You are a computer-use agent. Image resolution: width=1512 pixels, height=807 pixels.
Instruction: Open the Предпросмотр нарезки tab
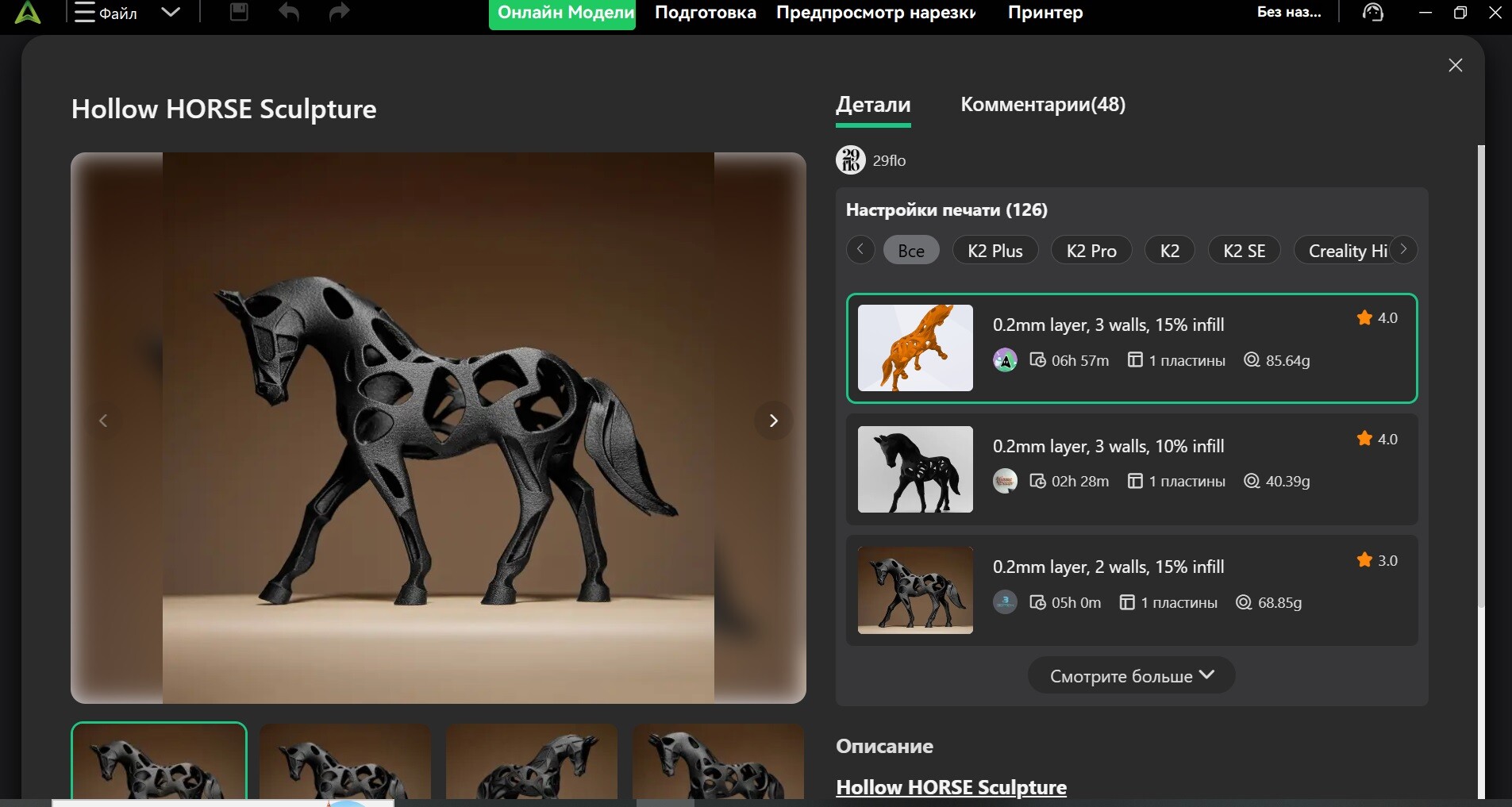pyautogui.click(x=876, y=13)
